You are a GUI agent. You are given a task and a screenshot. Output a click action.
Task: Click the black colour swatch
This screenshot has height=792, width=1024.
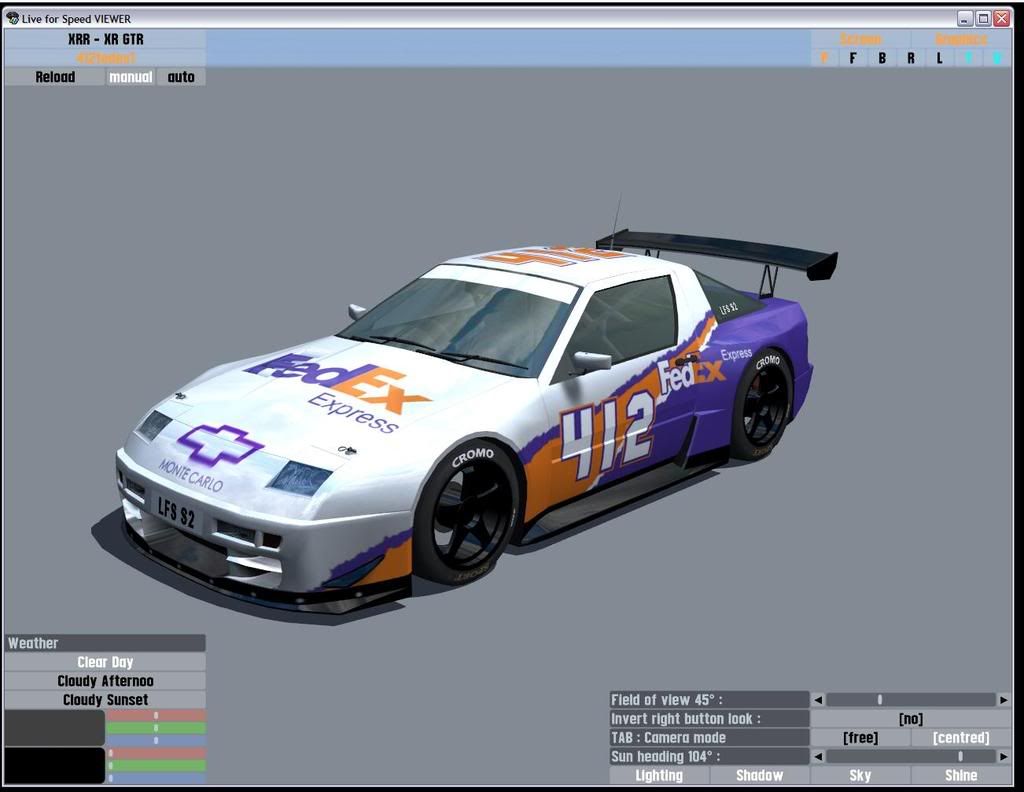55,765
